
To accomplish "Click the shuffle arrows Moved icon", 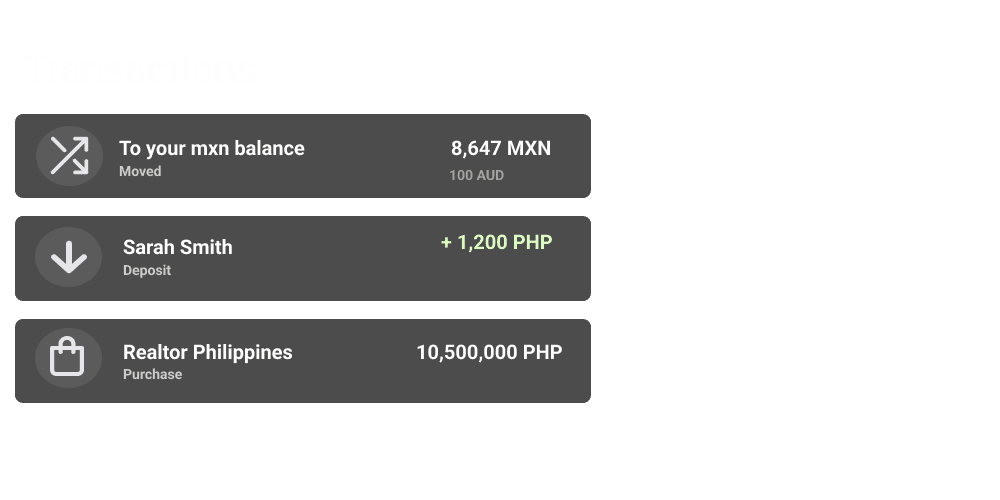I will (x=69, y=156).
